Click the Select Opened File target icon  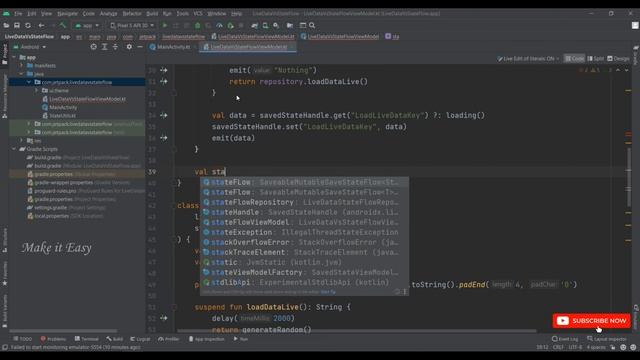[x=93, y=47]
